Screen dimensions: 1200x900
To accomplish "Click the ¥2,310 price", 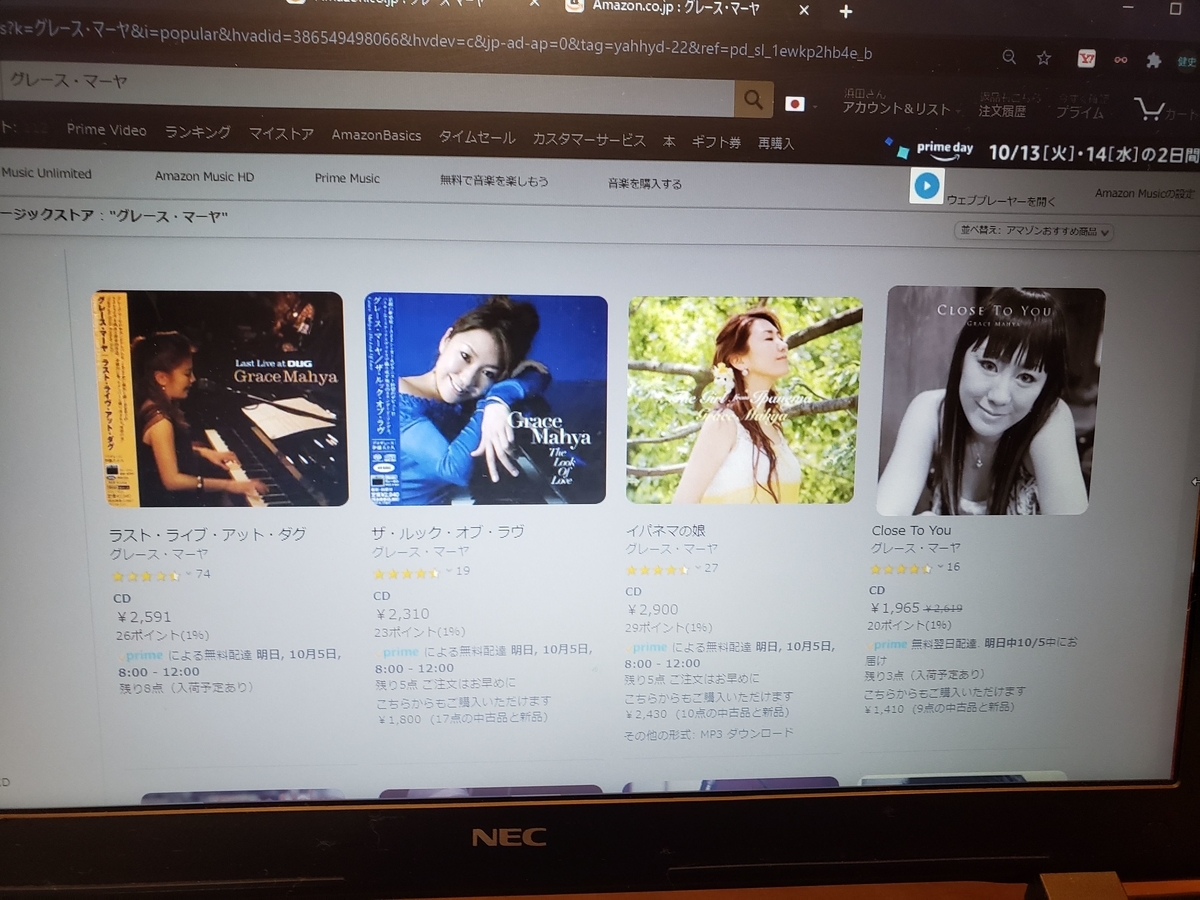I will click(402, 614).
